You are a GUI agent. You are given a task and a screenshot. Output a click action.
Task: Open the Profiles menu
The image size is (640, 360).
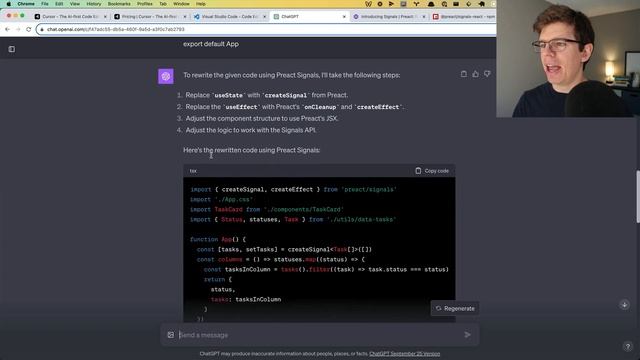coord(144,4)
